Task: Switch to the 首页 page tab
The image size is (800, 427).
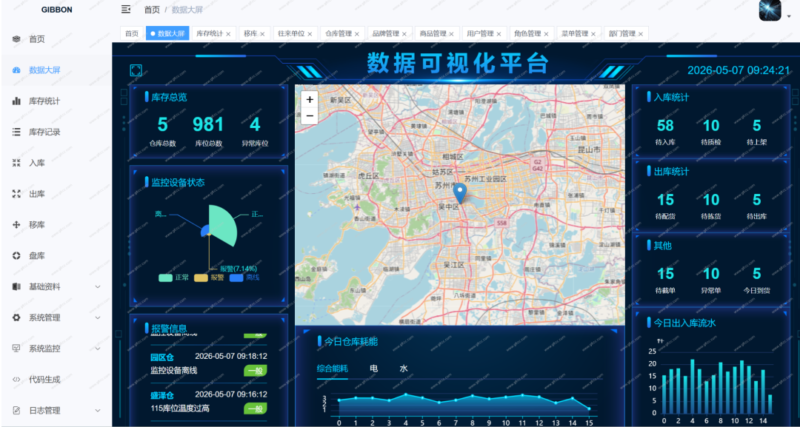Action: (x=132, y=34)
